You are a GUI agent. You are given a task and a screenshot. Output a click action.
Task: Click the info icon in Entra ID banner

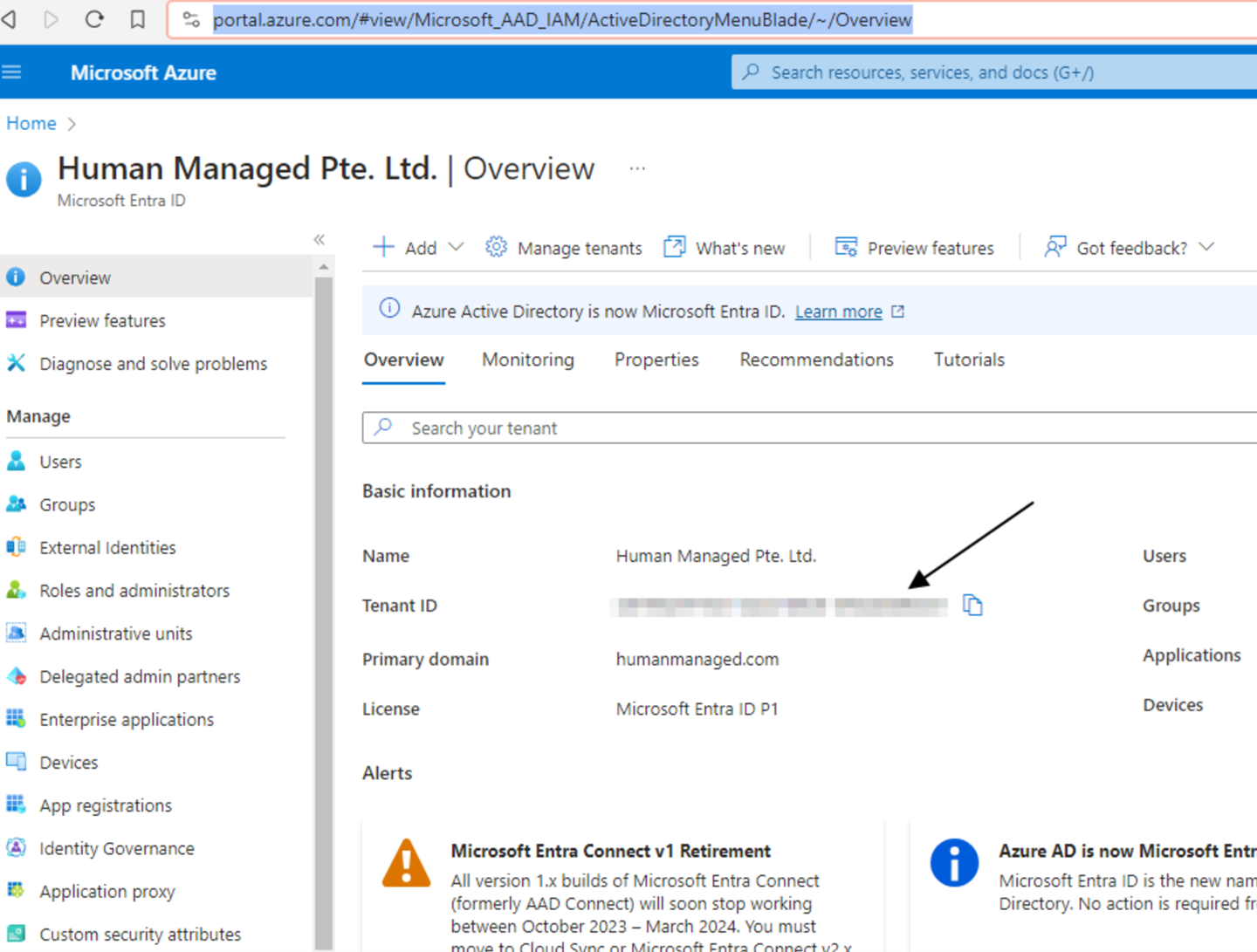tap(389, 309)
